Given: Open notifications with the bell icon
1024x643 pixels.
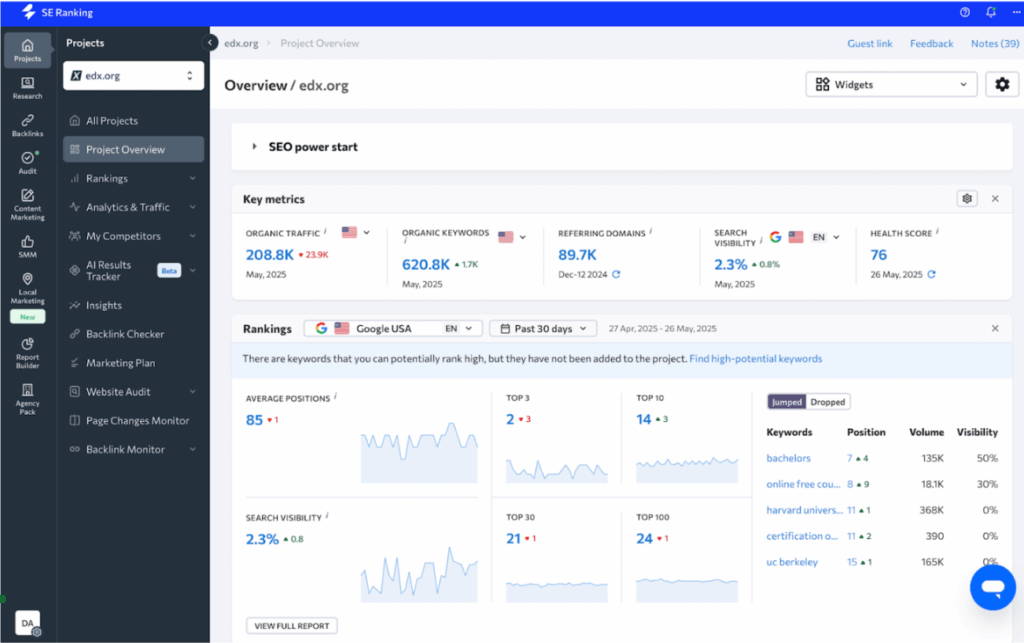Looking at the screenshot, I should coord(990,12).
